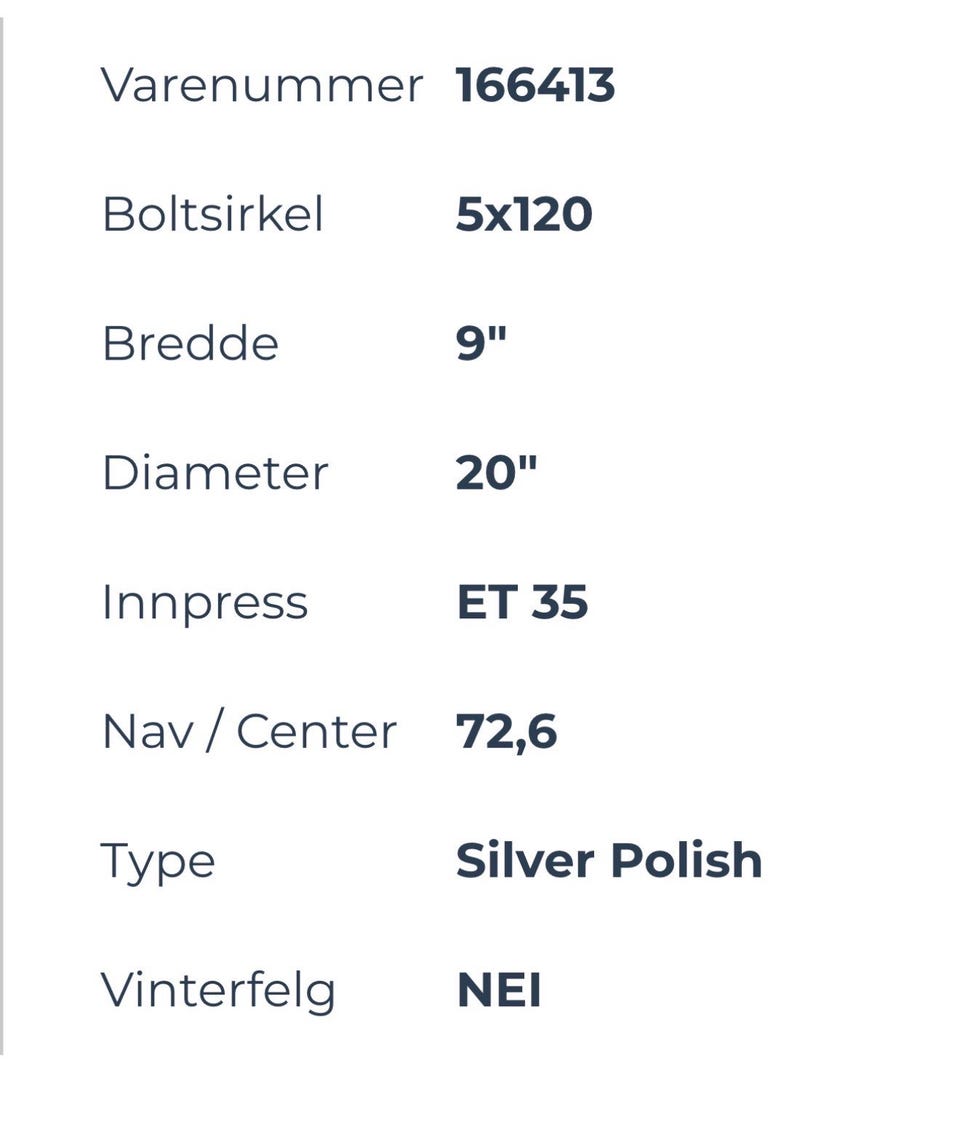Click the Varenummer label
The height and width of the screenshot is (1143, 960).
coord(262,85)
